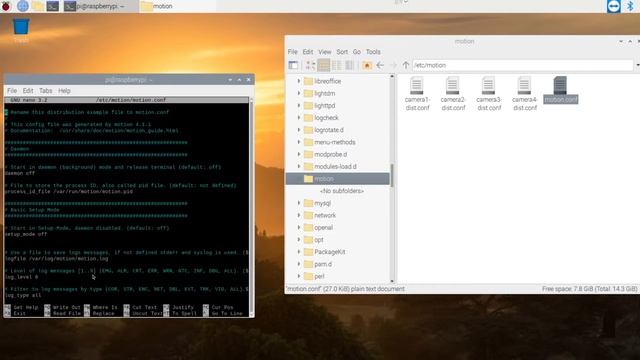Open path bar history dropdown arrow

point(638,65)
